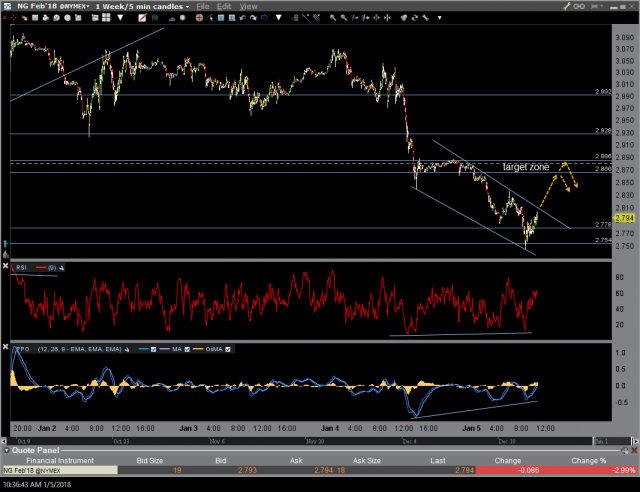Click the time scrollbar left arrow

coord(4,441)
